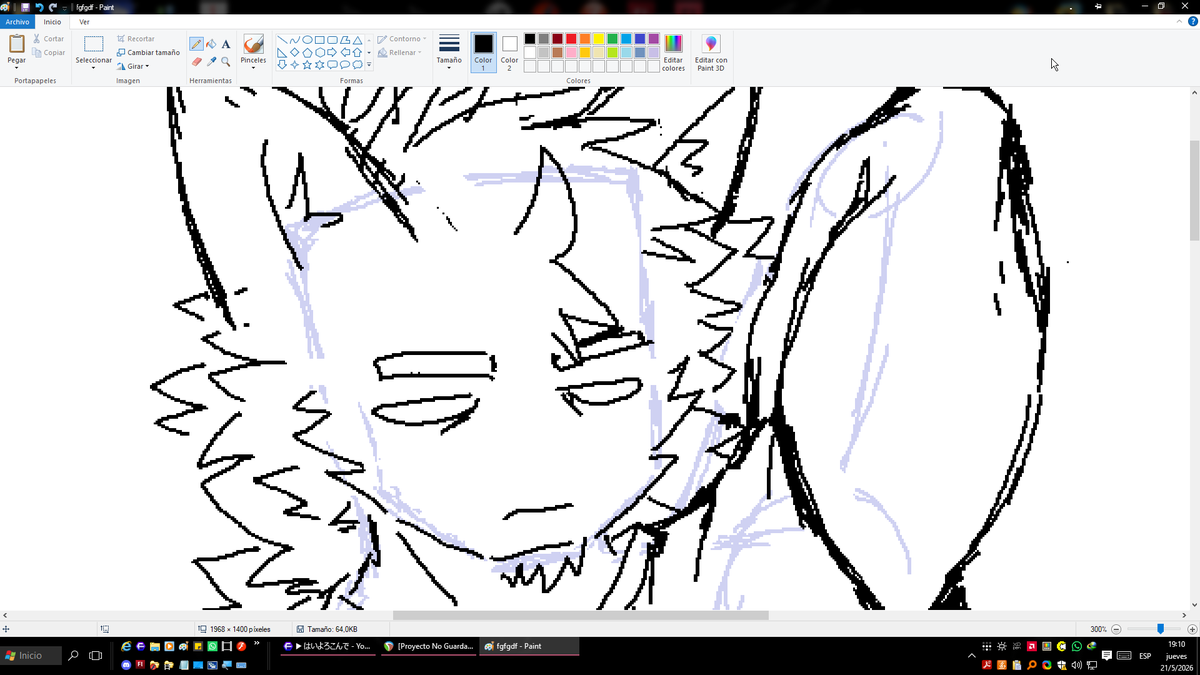1200x675 pixels.
Task: Click the zoom out minus button
Action: [x=1116, y=629]
